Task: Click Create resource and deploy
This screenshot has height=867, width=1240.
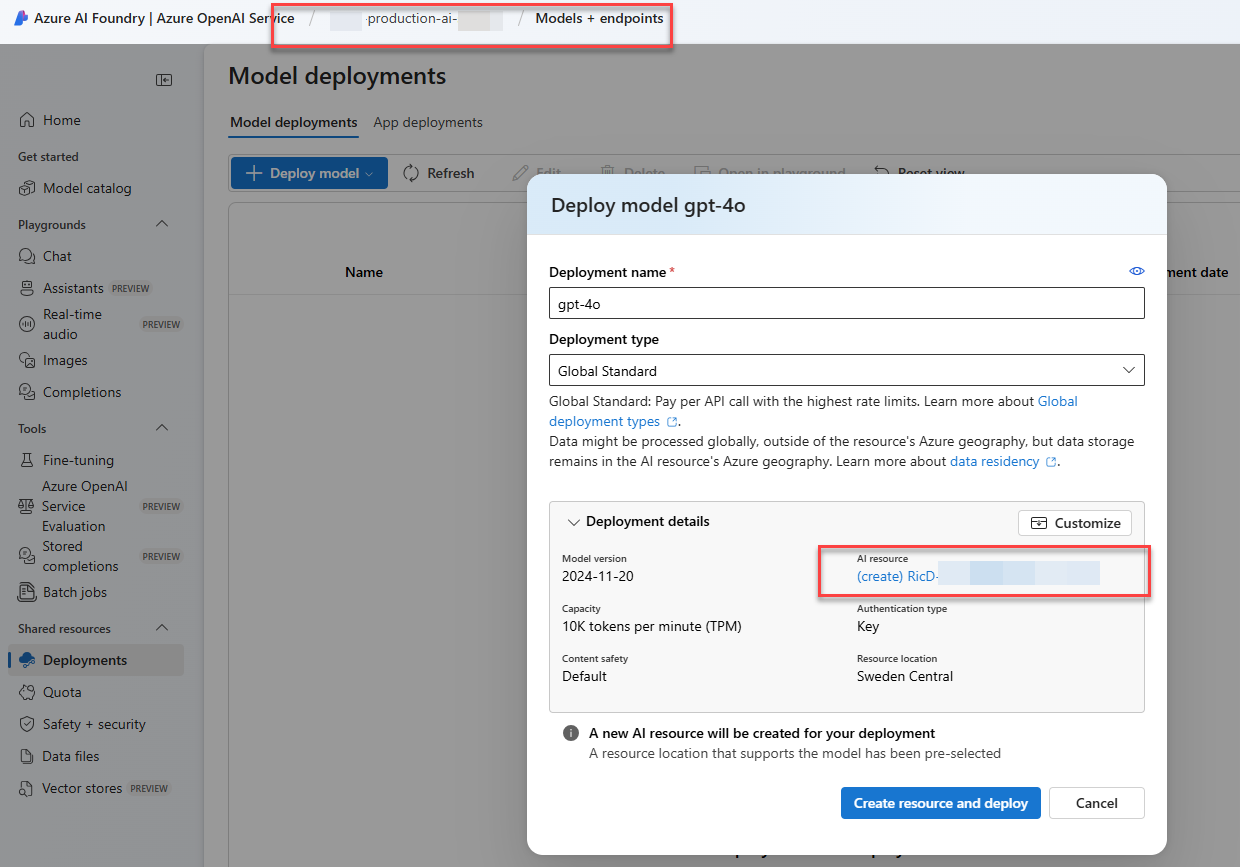Action: coord(940,803)
